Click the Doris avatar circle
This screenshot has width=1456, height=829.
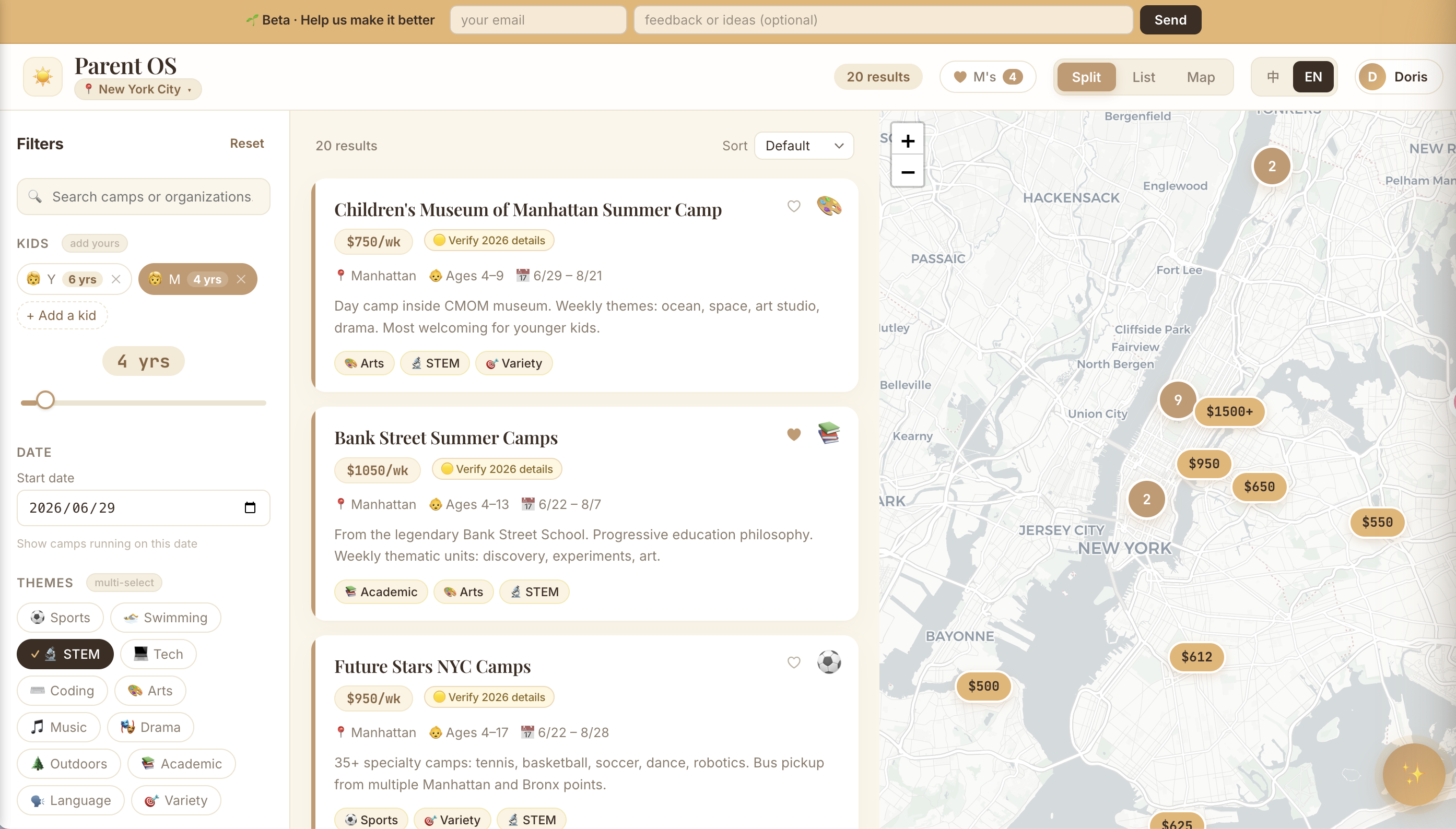click(1372, 77)
